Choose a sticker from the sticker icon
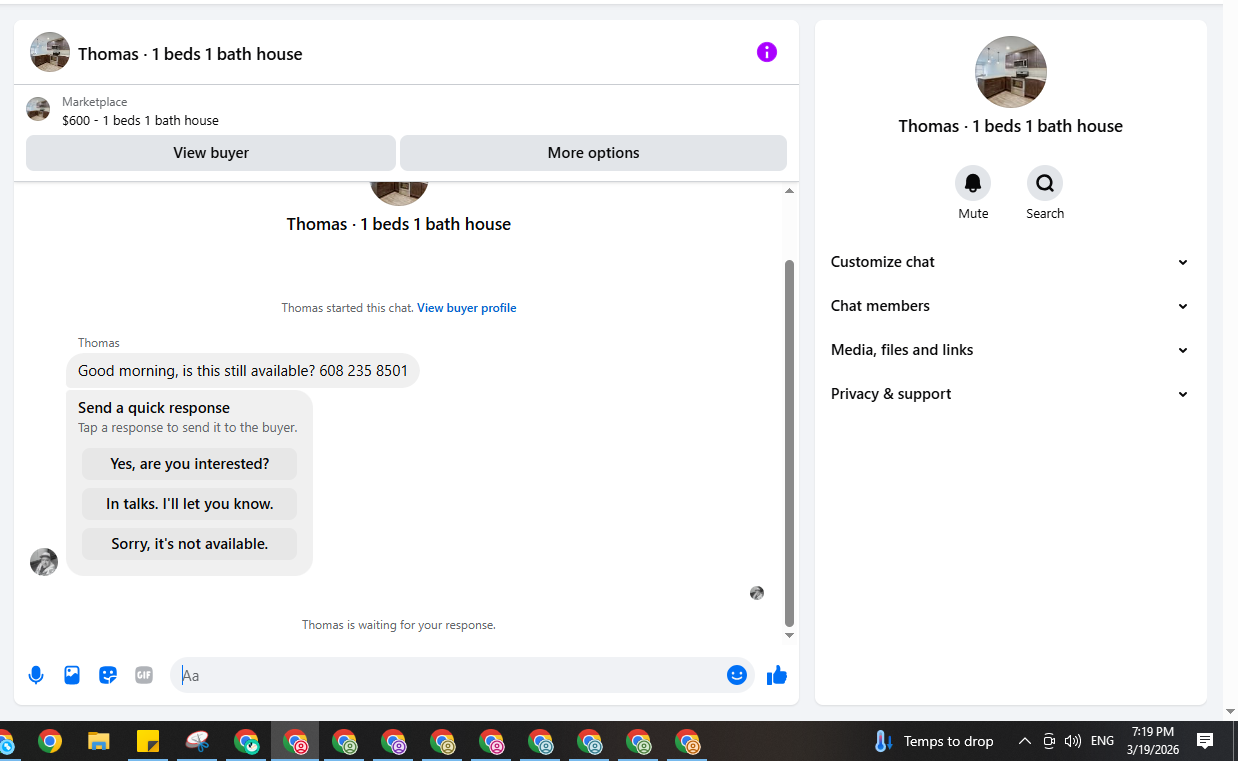This screenshot has width=1238, height=761. coord(108,675)
